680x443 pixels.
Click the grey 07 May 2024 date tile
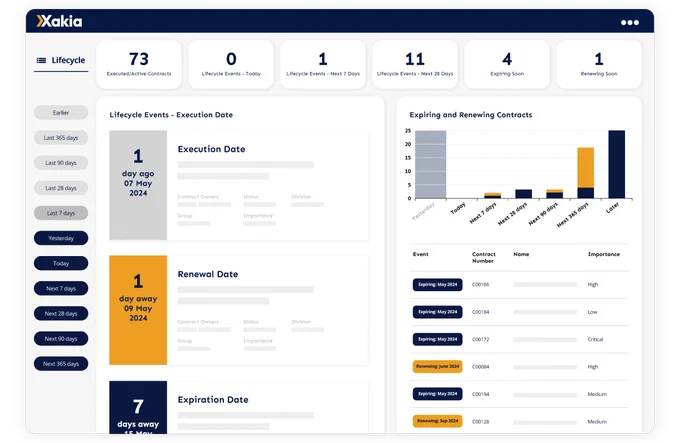[x=138, y=186]
